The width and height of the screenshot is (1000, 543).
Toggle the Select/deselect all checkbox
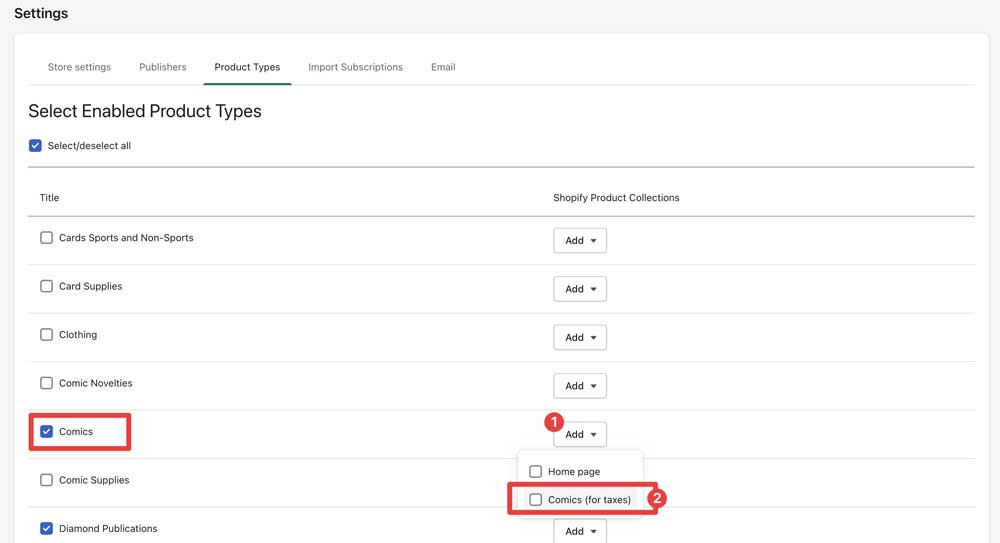[x=36, y=146]
